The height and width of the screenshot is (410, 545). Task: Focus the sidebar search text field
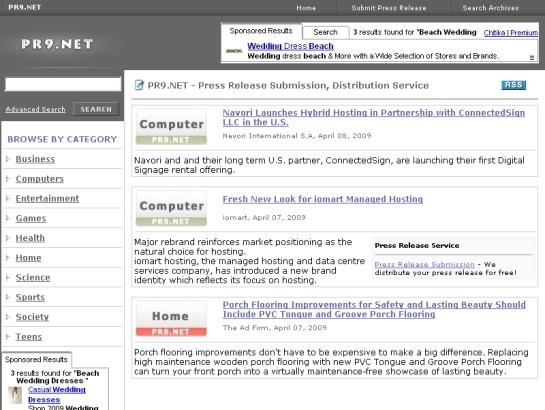click(x=63, y=84)
